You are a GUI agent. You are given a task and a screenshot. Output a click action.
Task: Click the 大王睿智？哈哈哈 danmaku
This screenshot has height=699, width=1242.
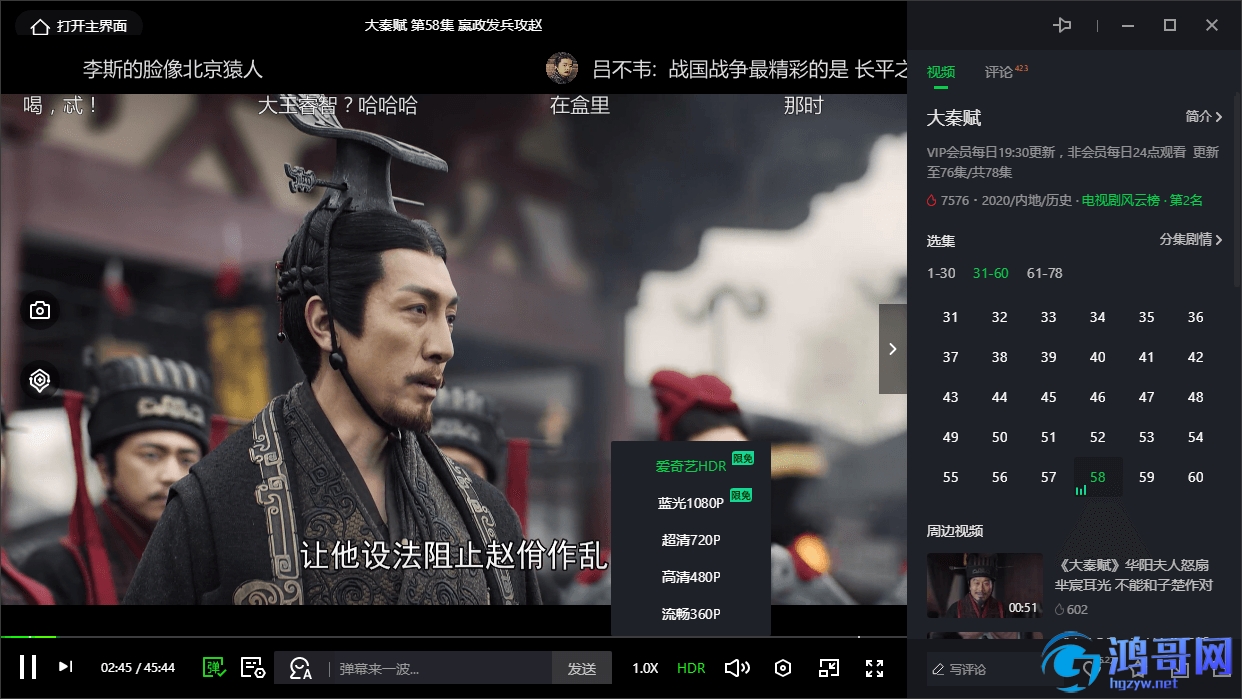(x=338, y=105)
